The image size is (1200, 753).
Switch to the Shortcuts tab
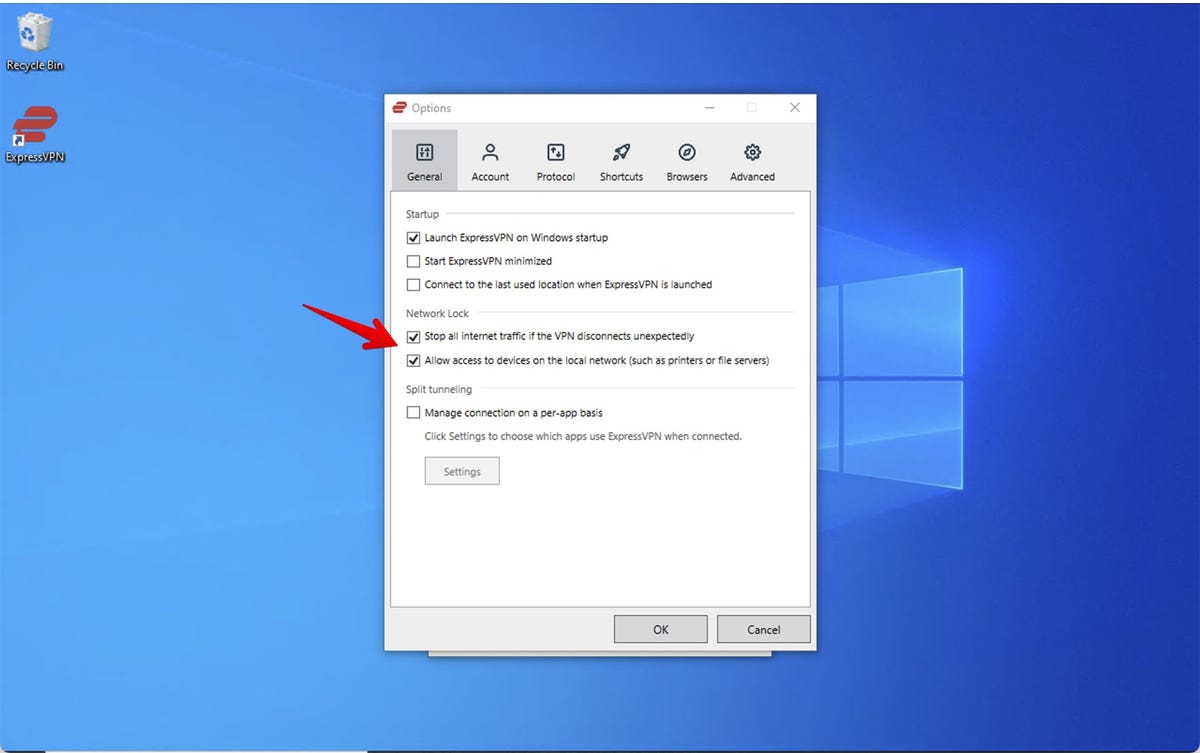click(x=621, y=160)
